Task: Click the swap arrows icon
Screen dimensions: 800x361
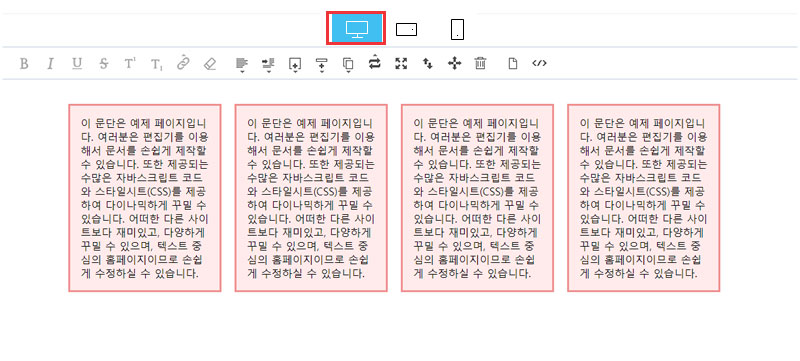Action: [x=375, y=63]
